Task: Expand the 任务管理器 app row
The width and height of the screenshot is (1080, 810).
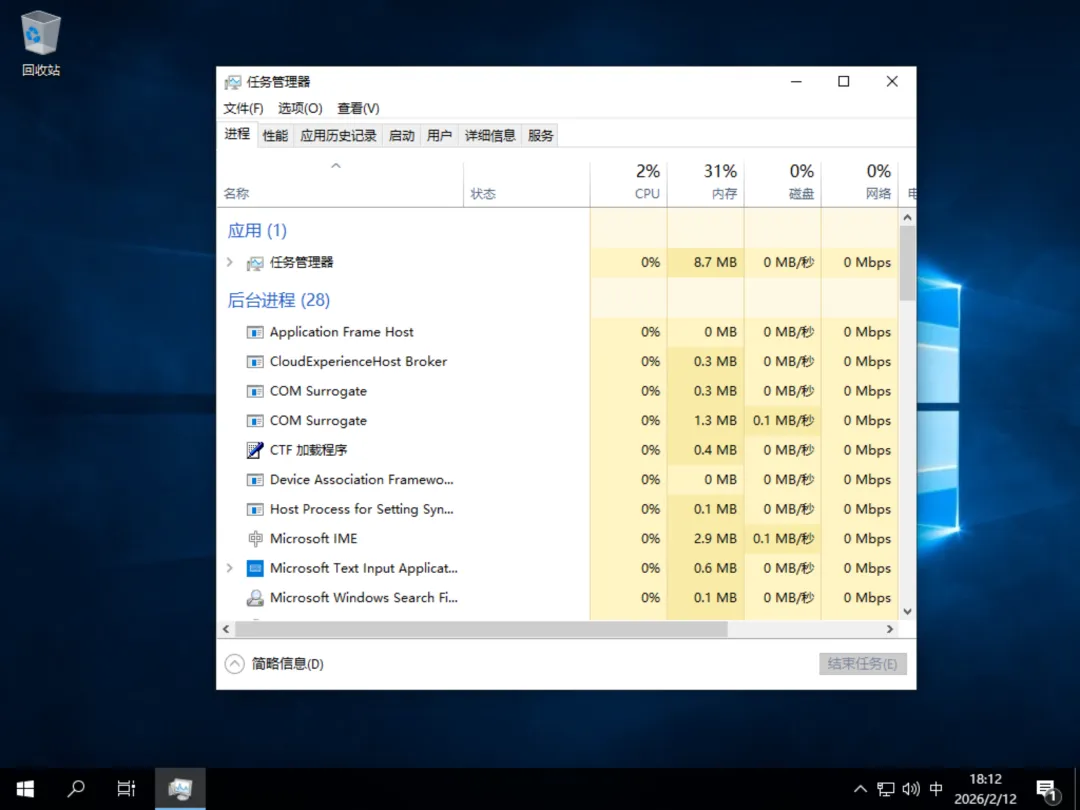Action: 230,262
